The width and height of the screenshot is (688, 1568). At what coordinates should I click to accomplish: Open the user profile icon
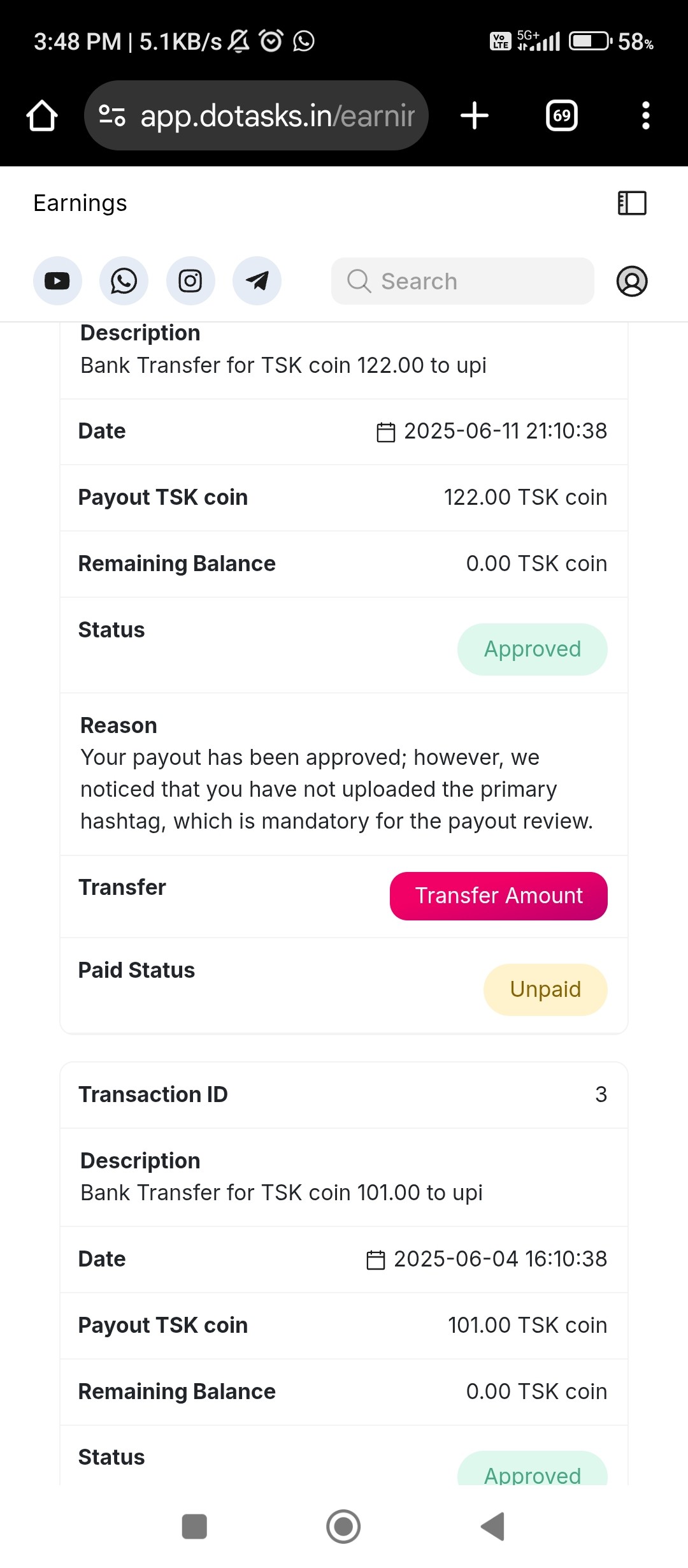coord(632,281)
